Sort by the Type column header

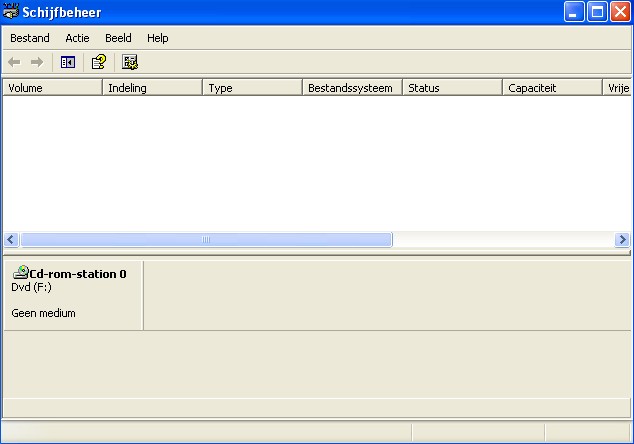253,88
